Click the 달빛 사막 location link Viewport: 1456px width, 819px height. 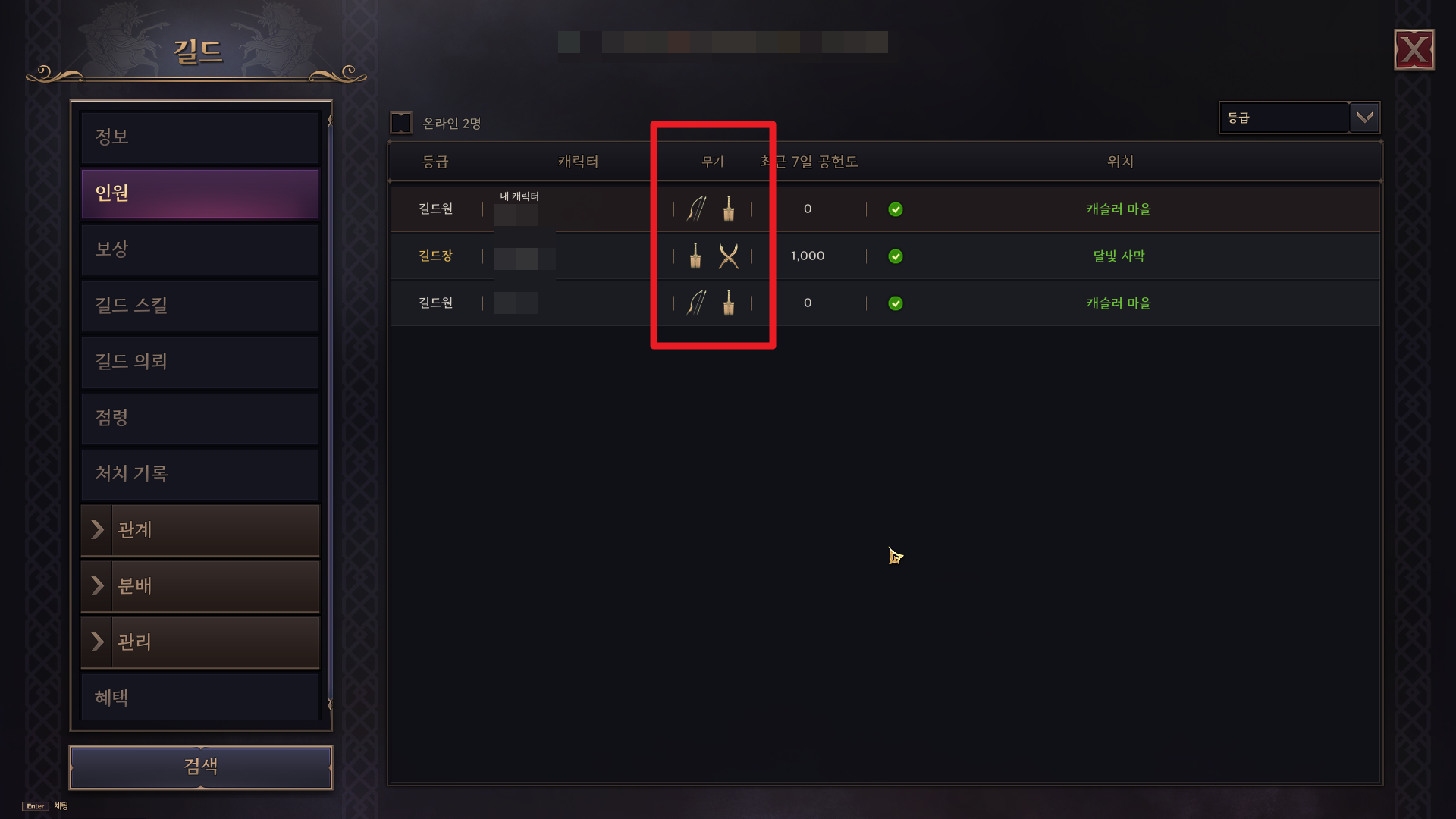[x=1119, y=256]
